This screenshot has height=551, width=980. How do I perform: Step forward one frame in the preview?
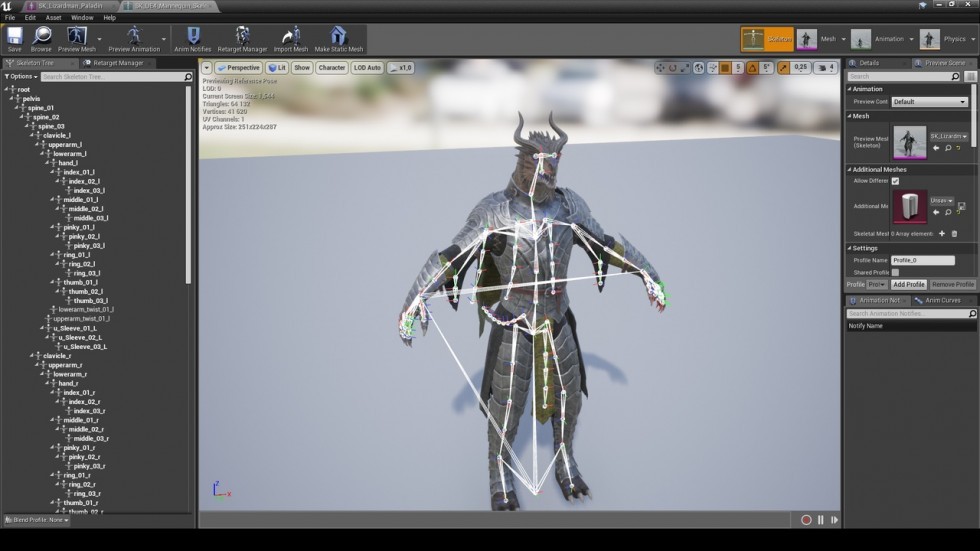(834, 520)
